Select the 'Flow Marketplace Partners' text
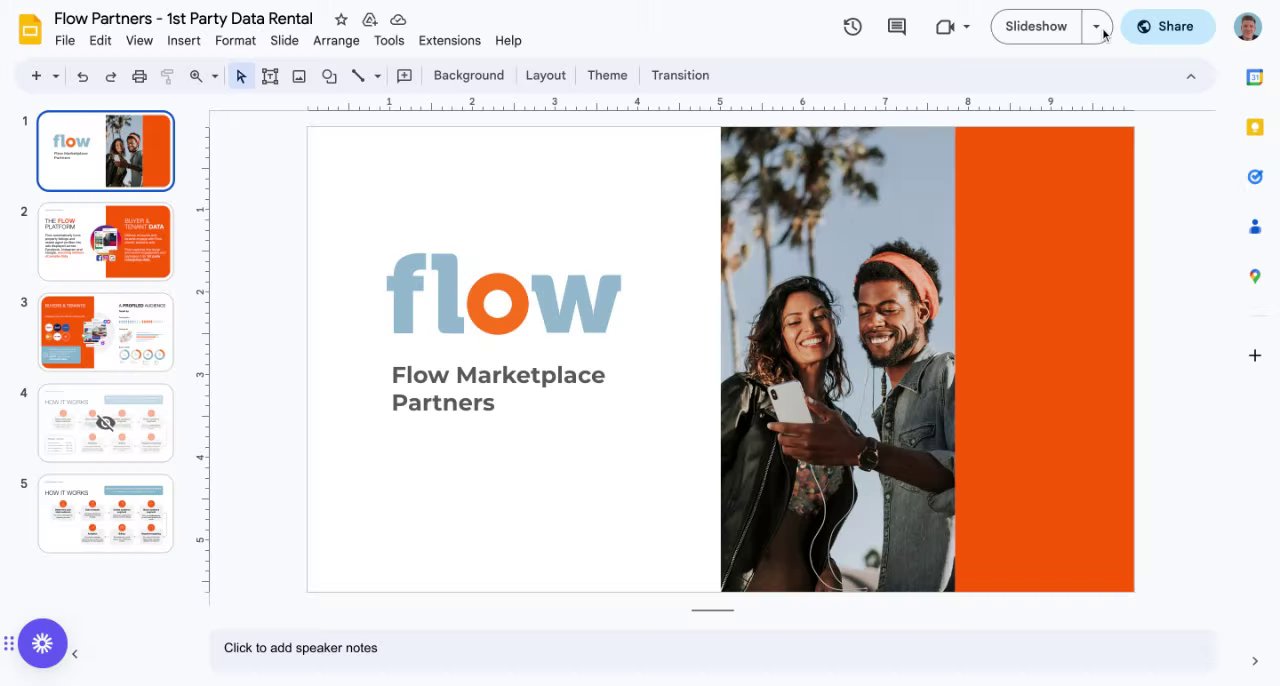The image size is (1280, 686). point(498,389)
